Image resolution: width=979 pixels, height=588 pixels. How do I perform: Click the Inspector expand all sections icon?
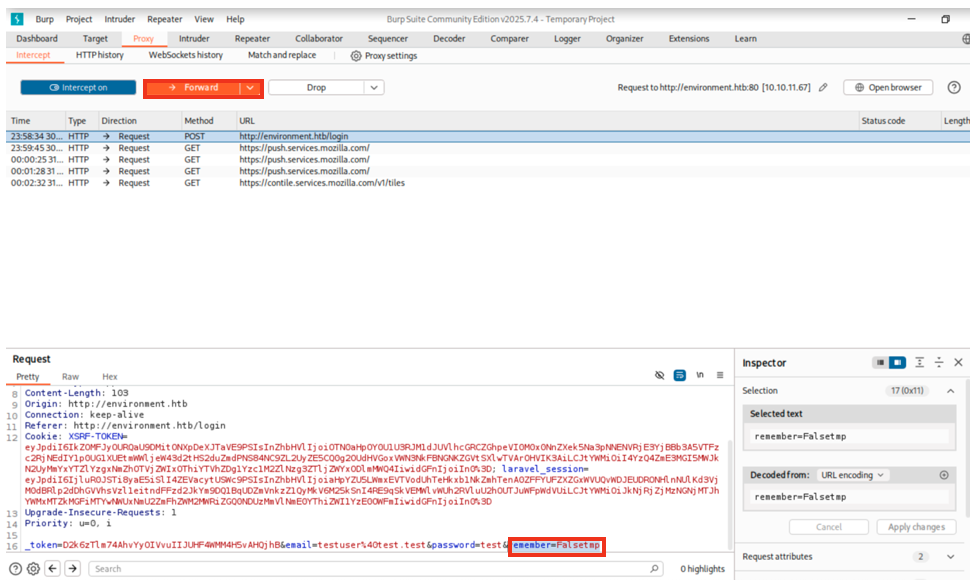919,363
